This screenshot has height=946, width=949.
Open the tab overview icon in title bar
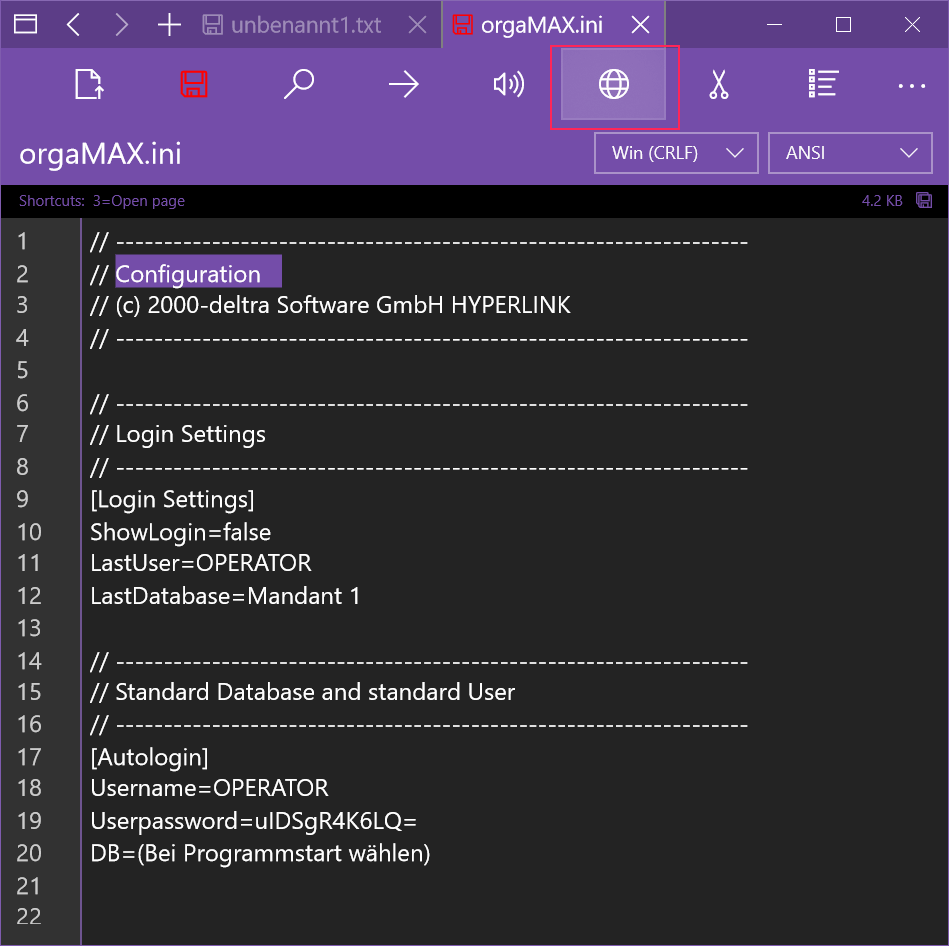click(x=25, y=25)
